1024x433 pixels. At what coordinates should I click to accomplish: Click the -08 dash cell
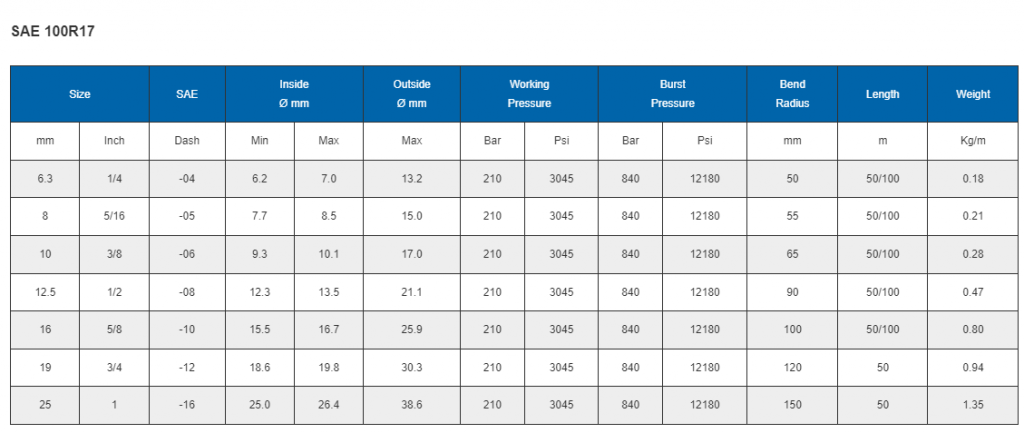pyautogui.click(x=187, y=292)
